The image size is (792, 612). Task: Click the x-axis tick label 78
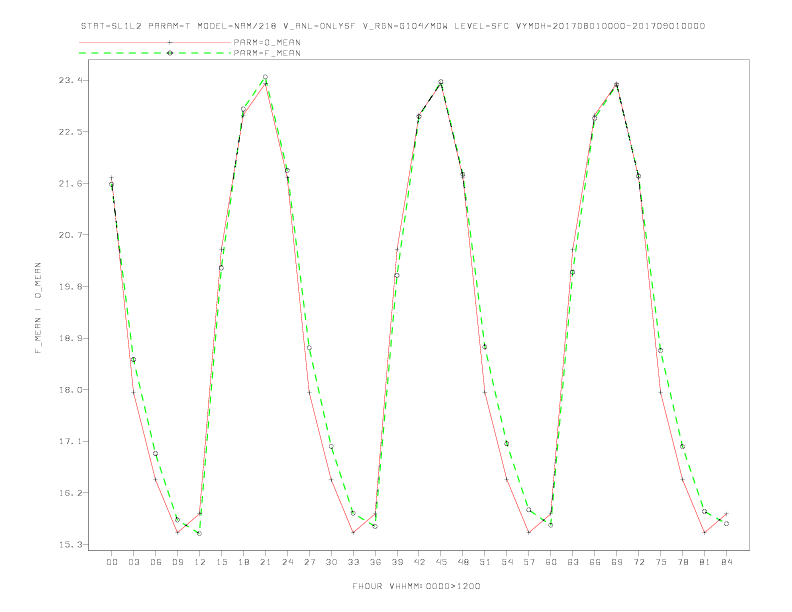[682, 562]
